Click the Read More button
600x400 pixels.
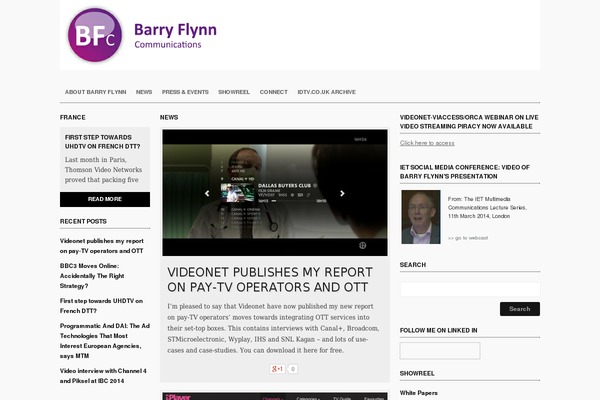[105, 199]
